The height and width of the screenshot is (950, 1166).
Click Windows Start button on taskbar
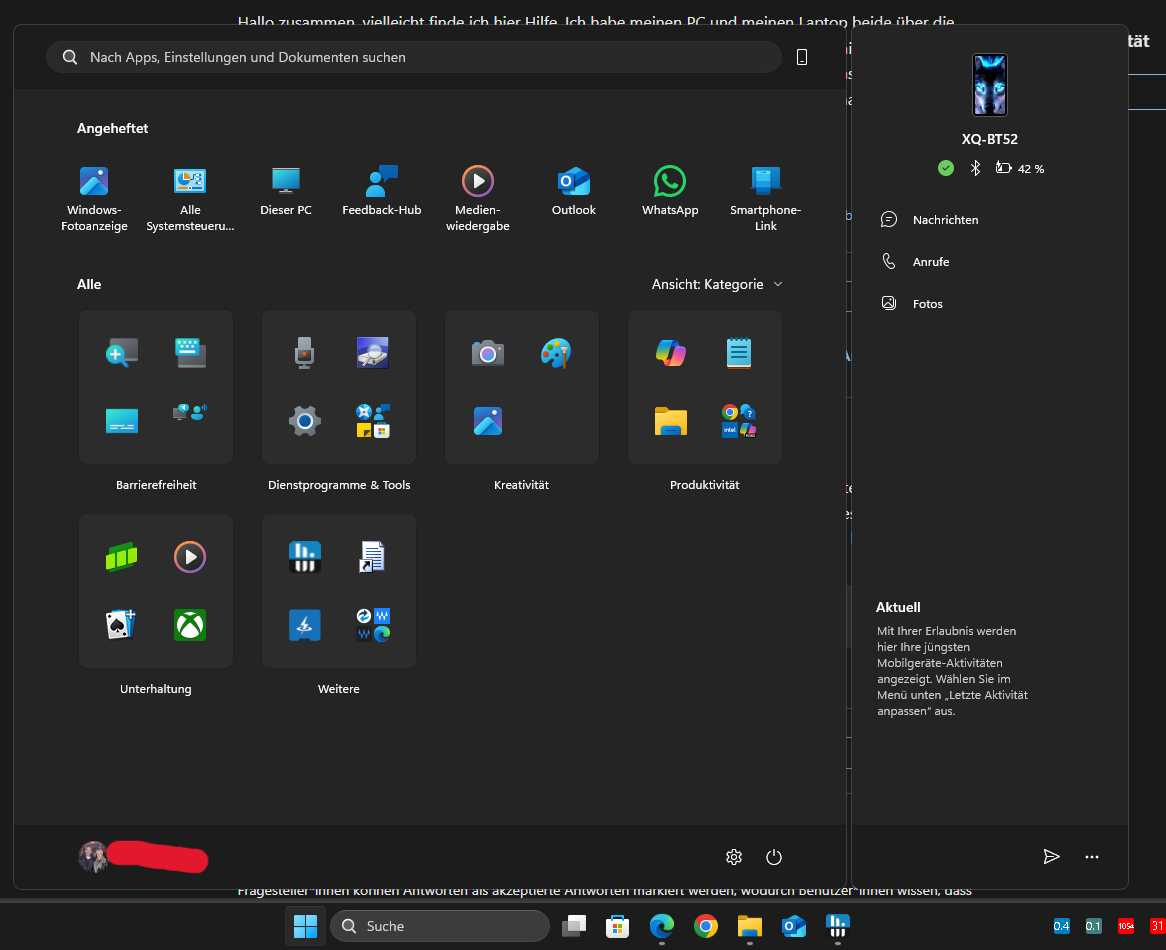[306, 926]
